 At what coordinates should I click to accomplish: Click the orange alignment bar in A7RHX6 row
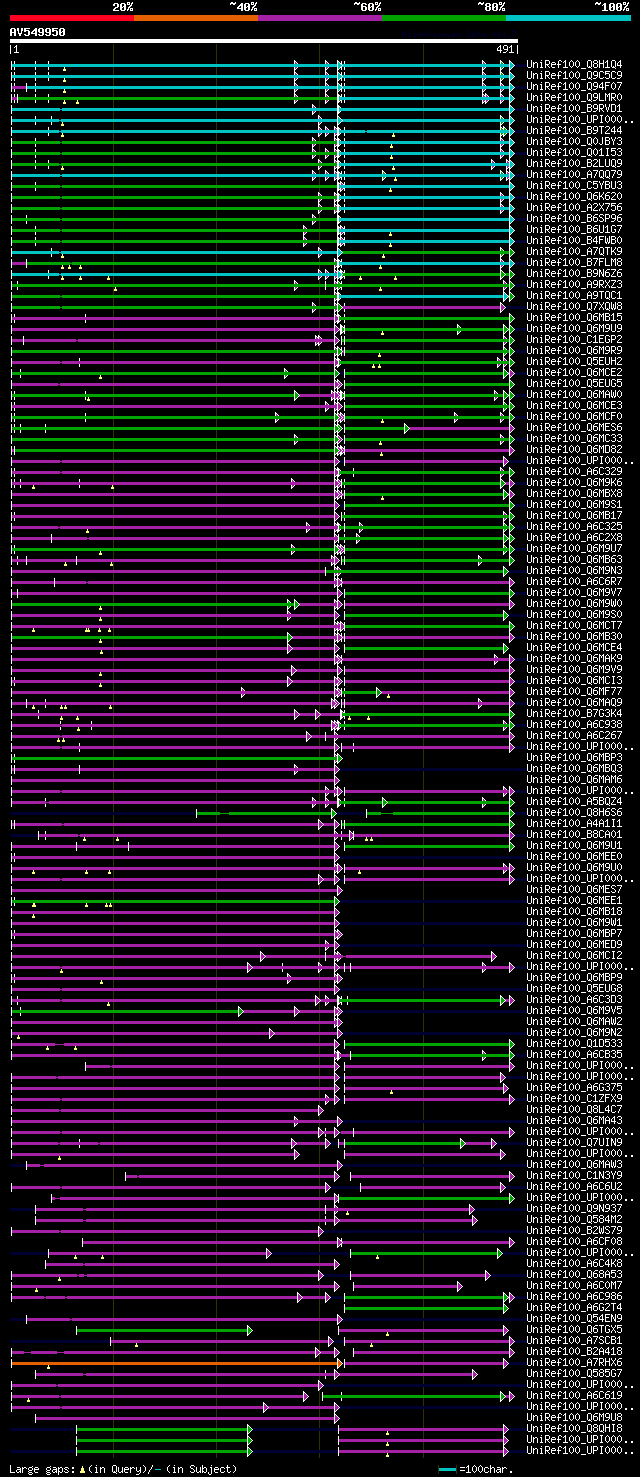pyautogui.click(x=176, y=1362)
